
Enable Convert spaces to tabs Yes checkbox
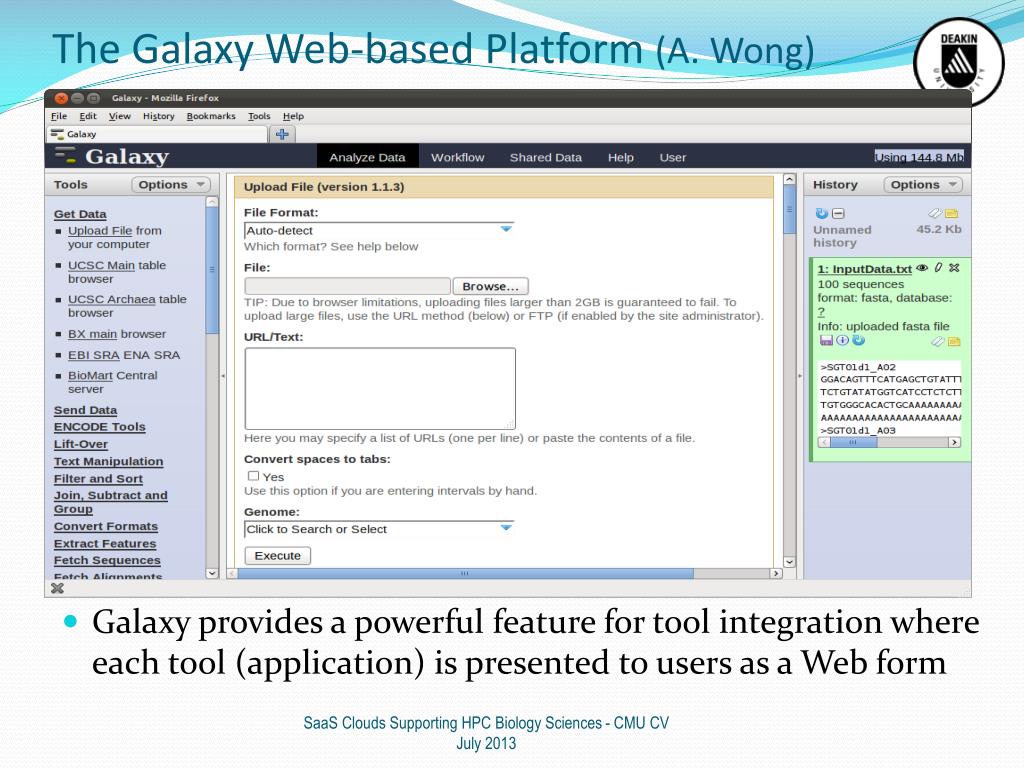[253, 476]
